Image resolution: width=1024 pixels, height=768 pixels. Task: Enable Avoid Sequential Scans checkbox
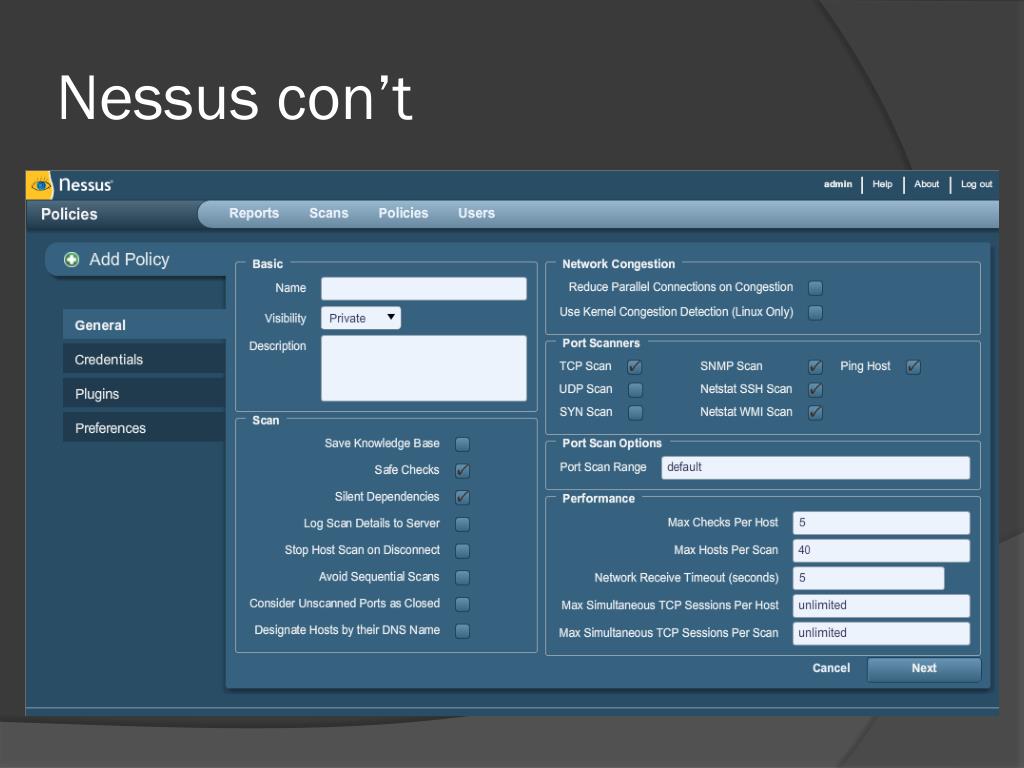coord(462,578)
